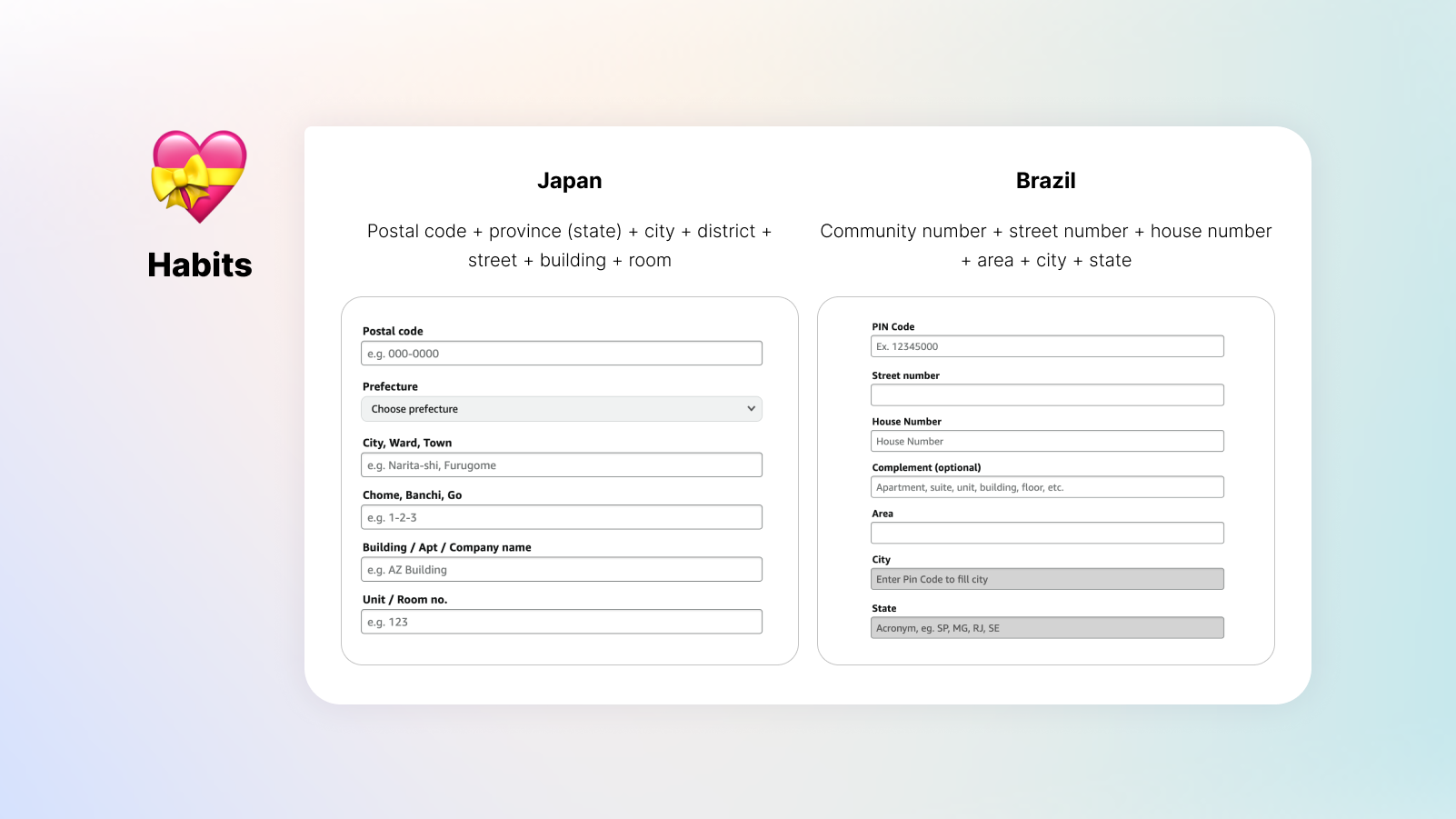Click the greyed-out City field
The image size is (1456, 819).
1046,579
